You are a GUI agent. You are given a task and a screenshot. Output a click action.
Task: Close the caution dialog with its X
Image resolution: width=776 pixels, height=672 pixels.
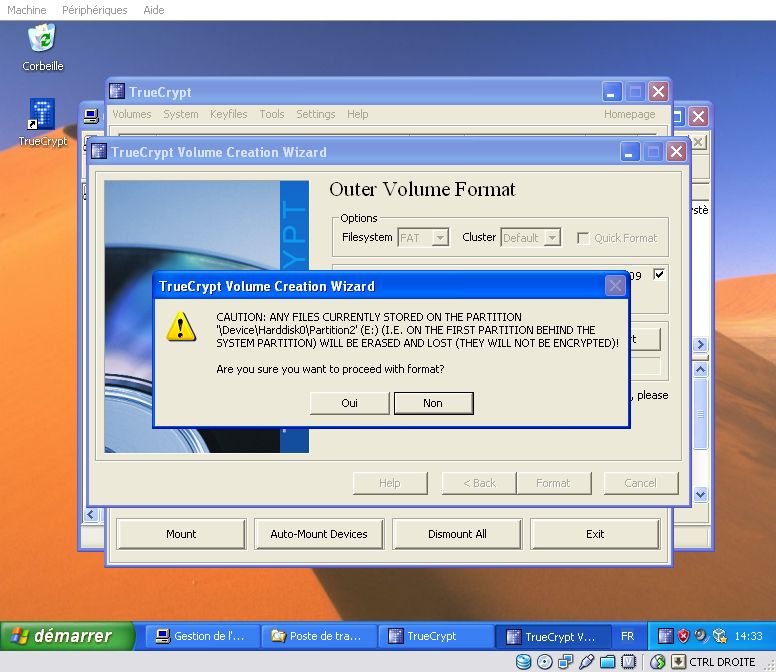pos(615,286)
